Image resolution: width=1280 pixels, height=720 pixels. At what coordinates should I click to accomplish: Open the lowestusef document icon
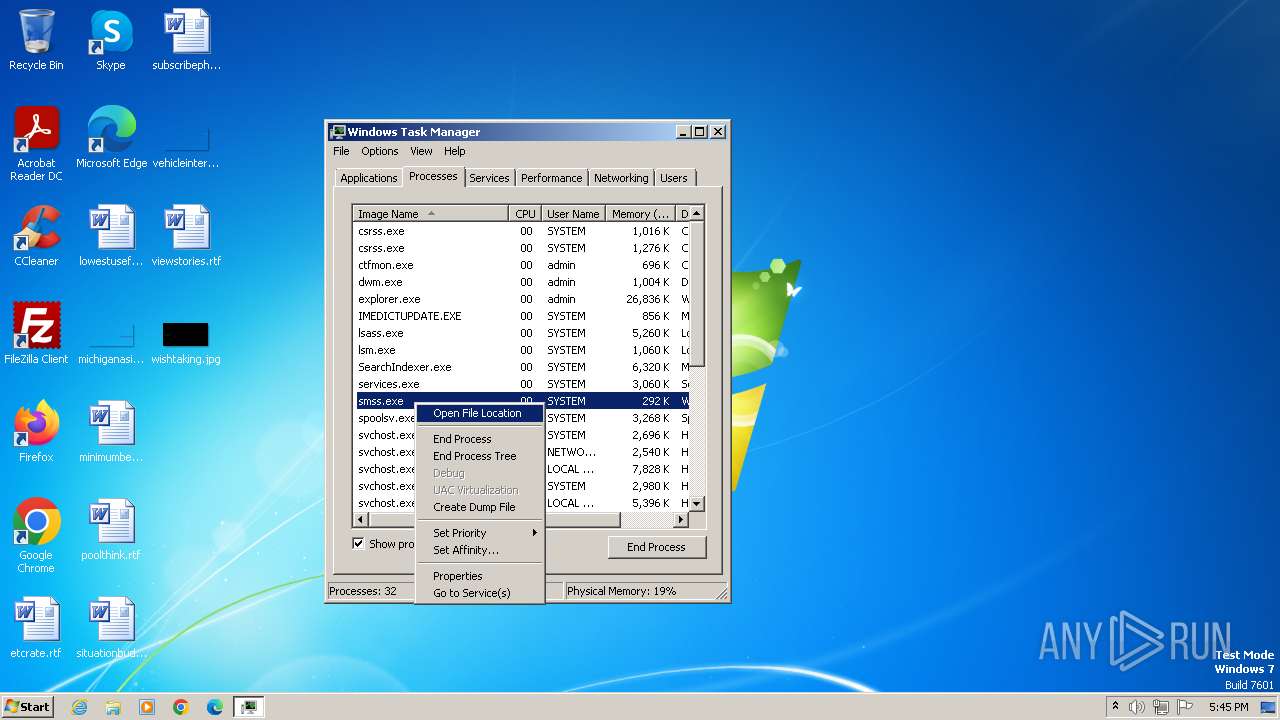111,236
